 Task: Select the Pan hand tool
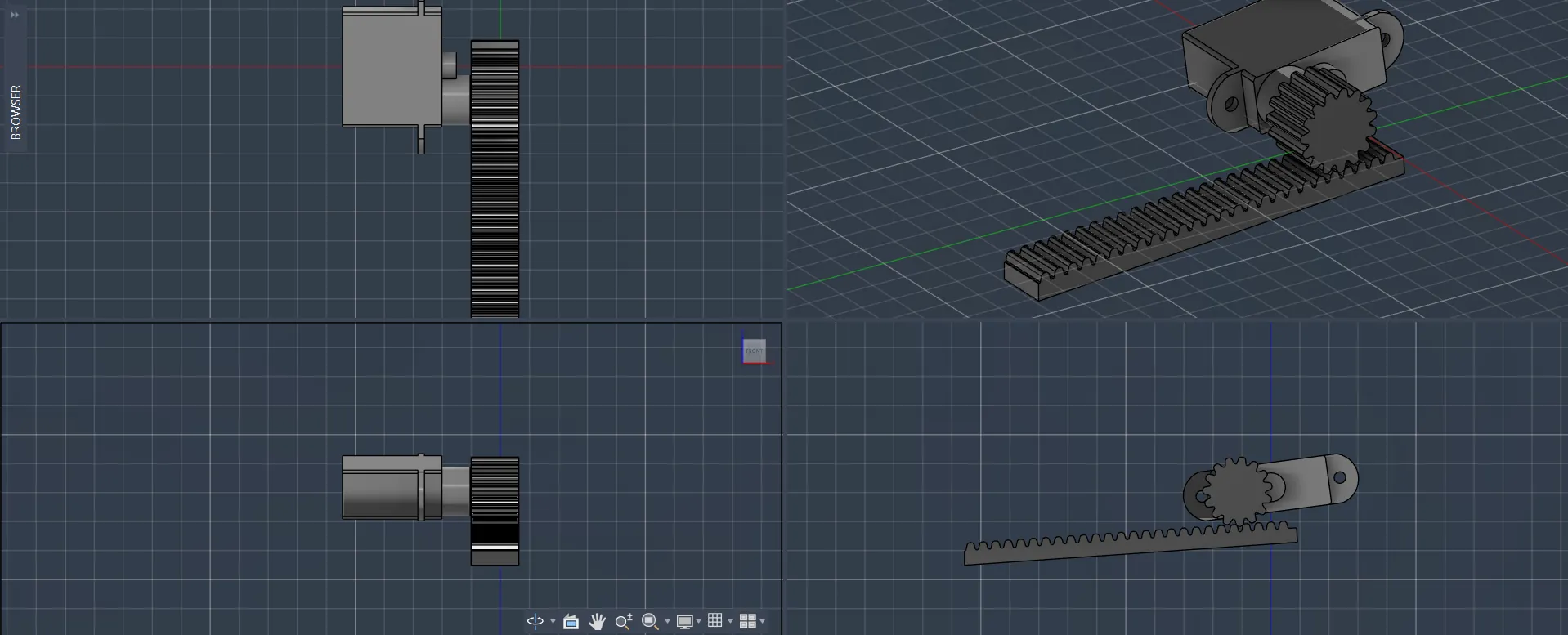pyautogui.click(x=597, y=622)
